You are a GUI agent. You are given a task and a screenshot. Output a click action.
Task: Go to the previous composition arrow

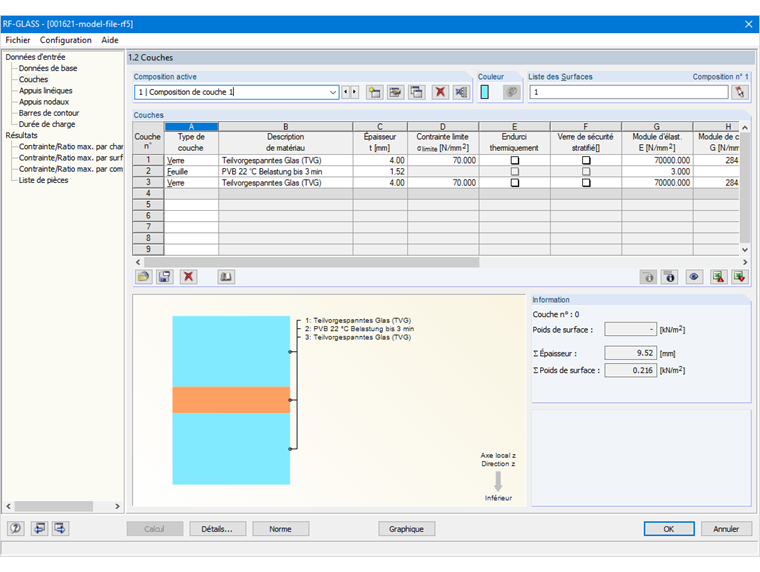pyautogui.click(x=346, y=92)
